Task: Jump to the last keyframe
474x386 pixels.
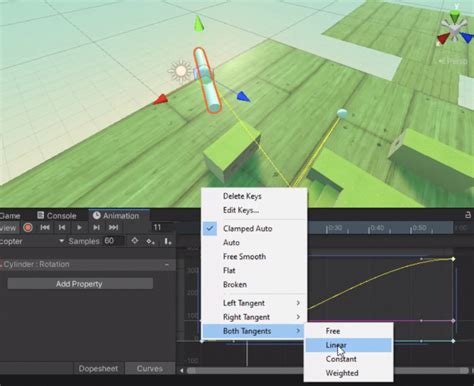Action: coord(113,227)
